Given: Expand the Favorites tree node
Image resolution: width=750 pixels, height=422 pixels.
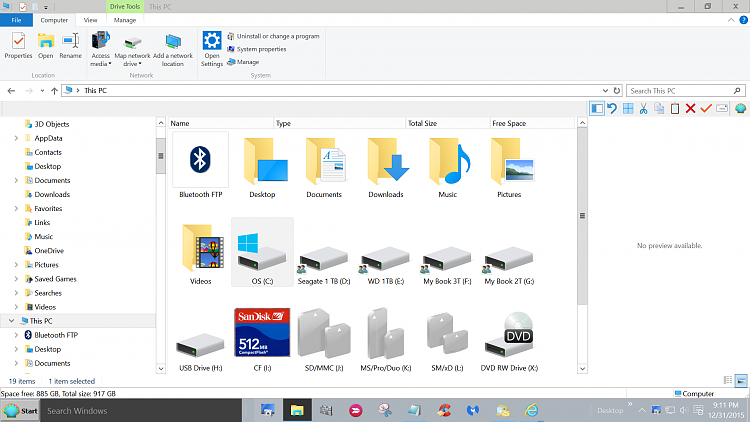Looking at the screenshot, I should [x=16, y=208].
